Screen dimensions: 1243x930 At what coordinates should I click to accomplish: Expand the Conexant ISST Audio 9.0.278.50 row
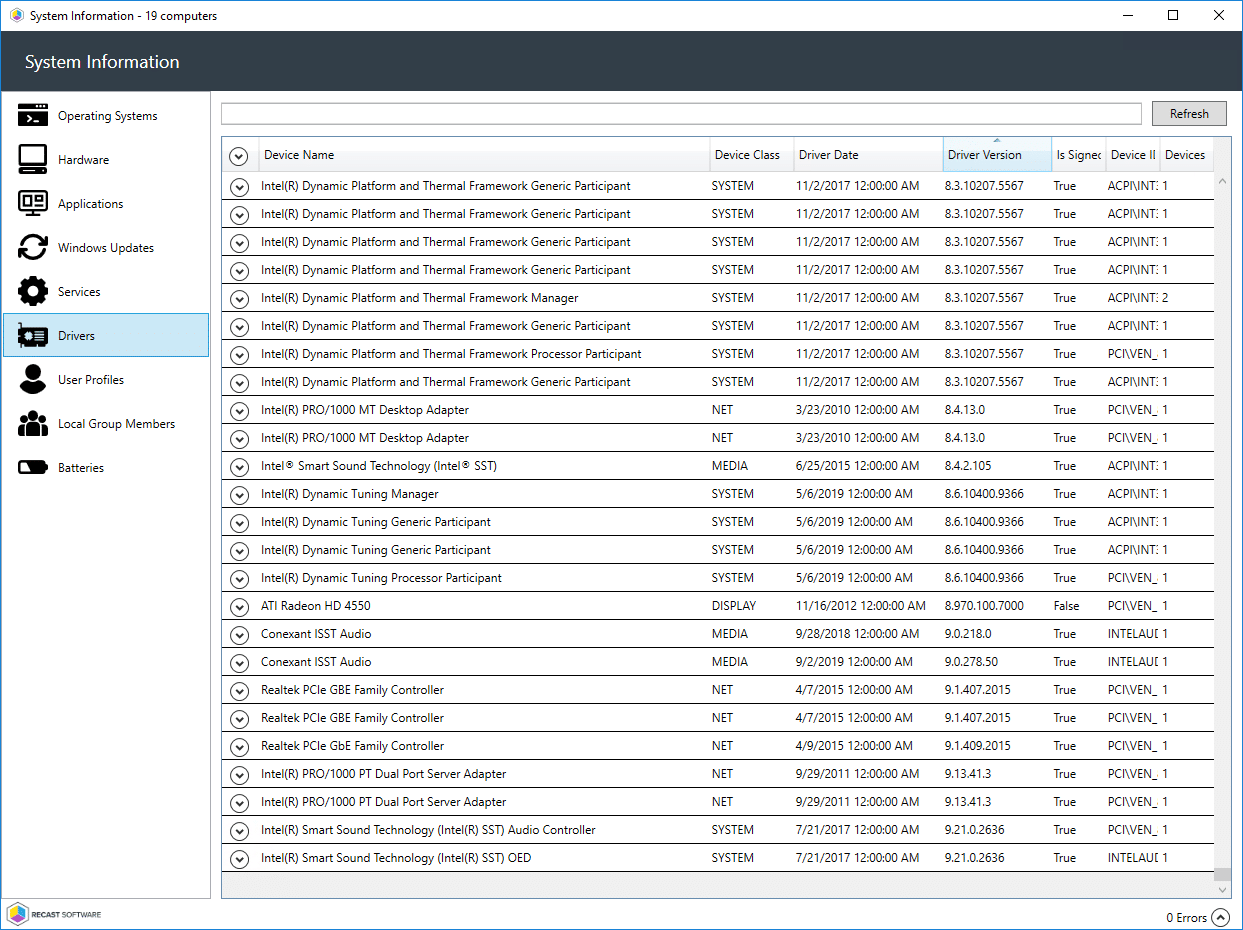(x=238, y=663)
